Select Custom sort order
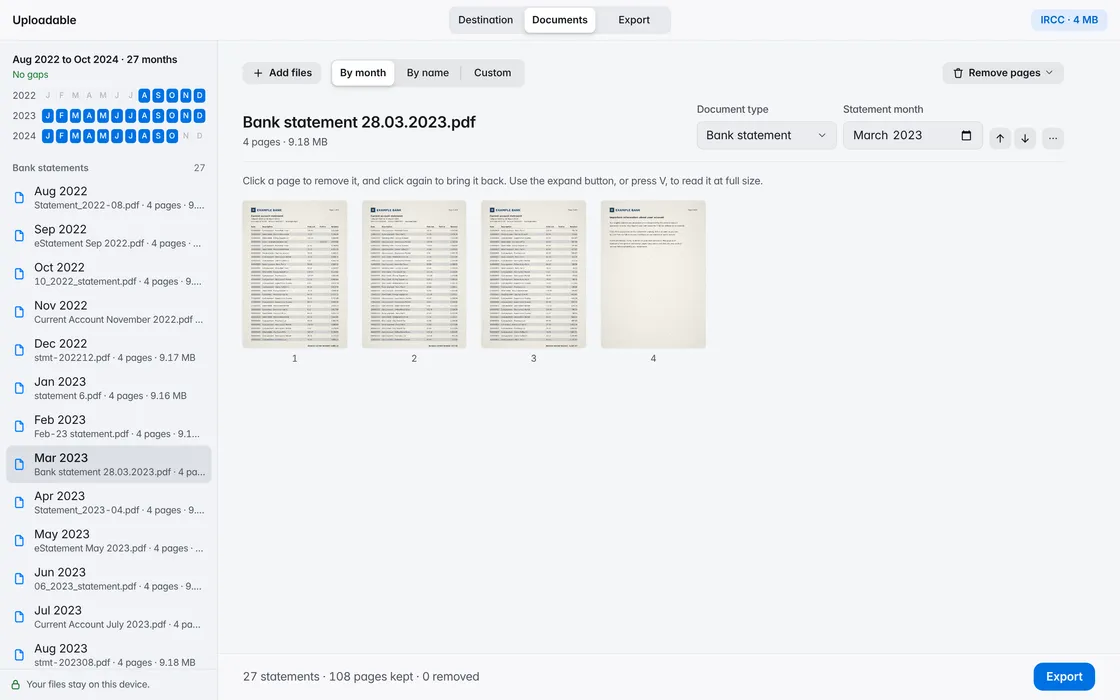Image resolution: width=1120 pixels, height=700 pixels. (492, 73)
